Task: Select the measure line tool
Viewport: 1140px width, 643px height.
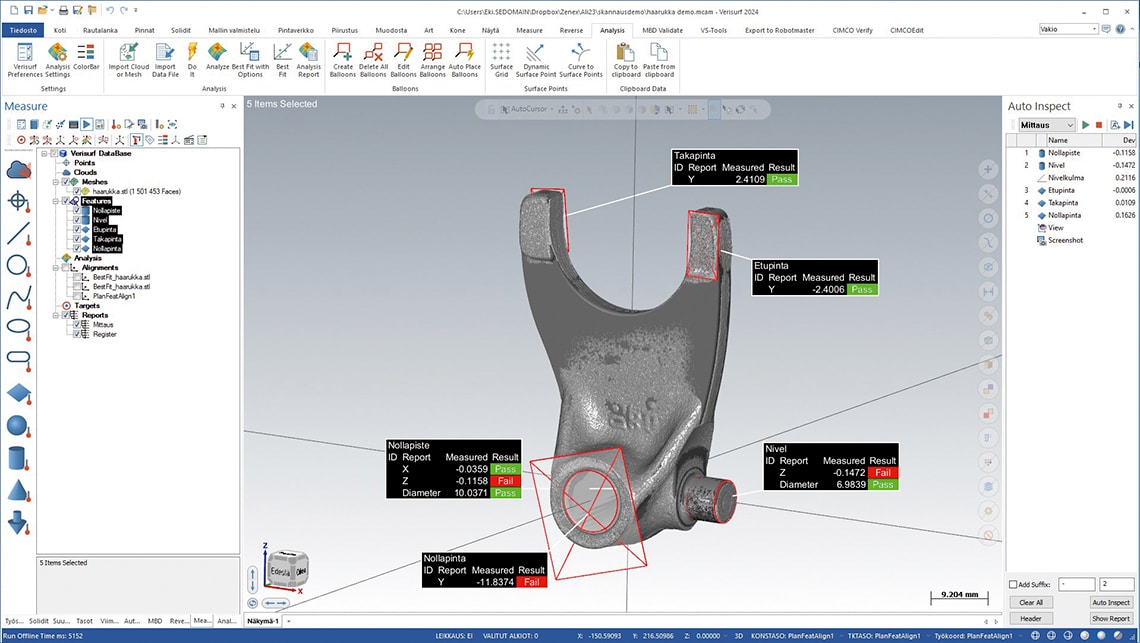Action: point(18,233)
